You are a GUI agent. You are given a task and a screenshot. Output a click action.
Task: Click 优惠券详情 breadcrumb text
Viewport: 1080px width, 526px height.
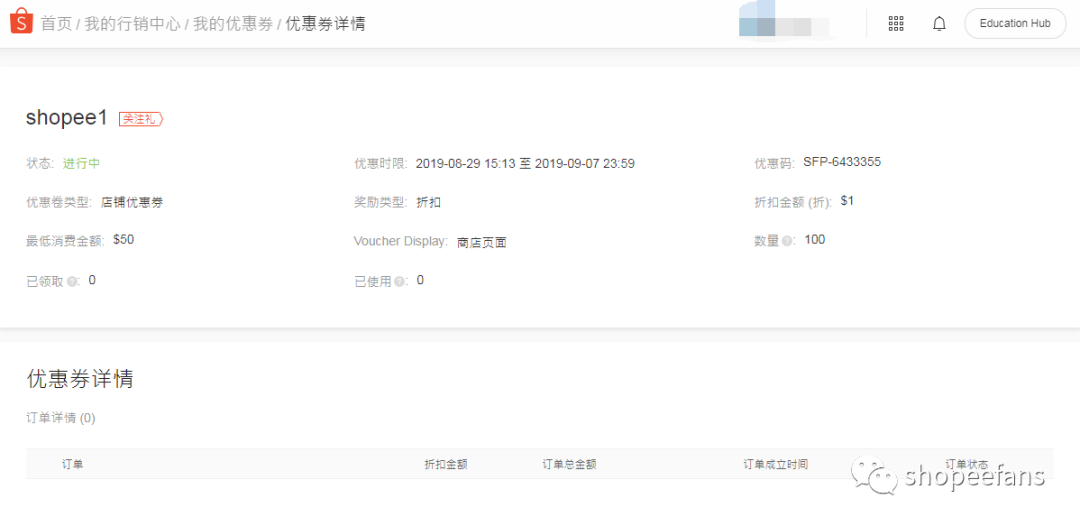(325, 24)
